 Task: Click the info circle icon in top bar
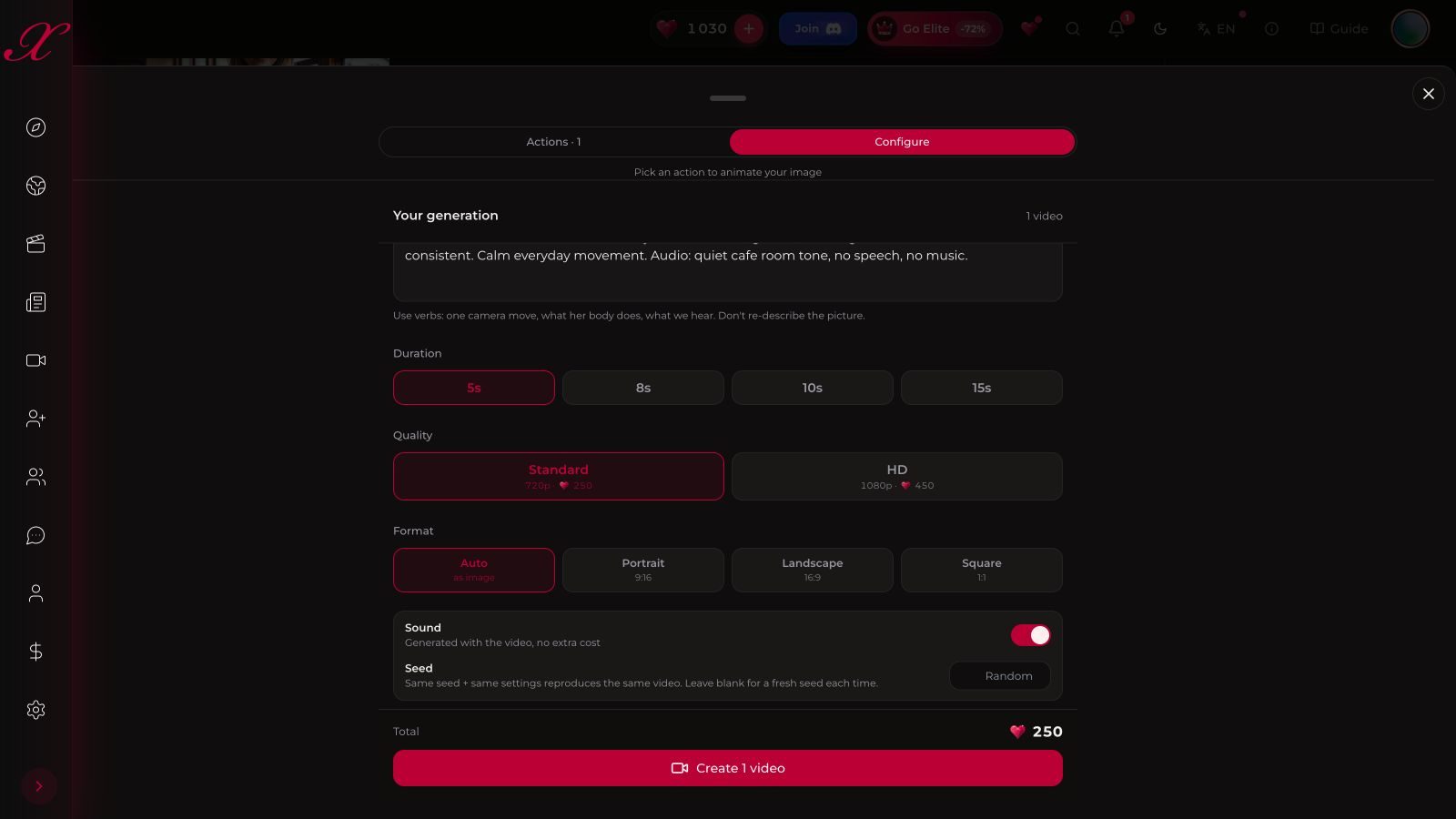[x=1271, y=29]
